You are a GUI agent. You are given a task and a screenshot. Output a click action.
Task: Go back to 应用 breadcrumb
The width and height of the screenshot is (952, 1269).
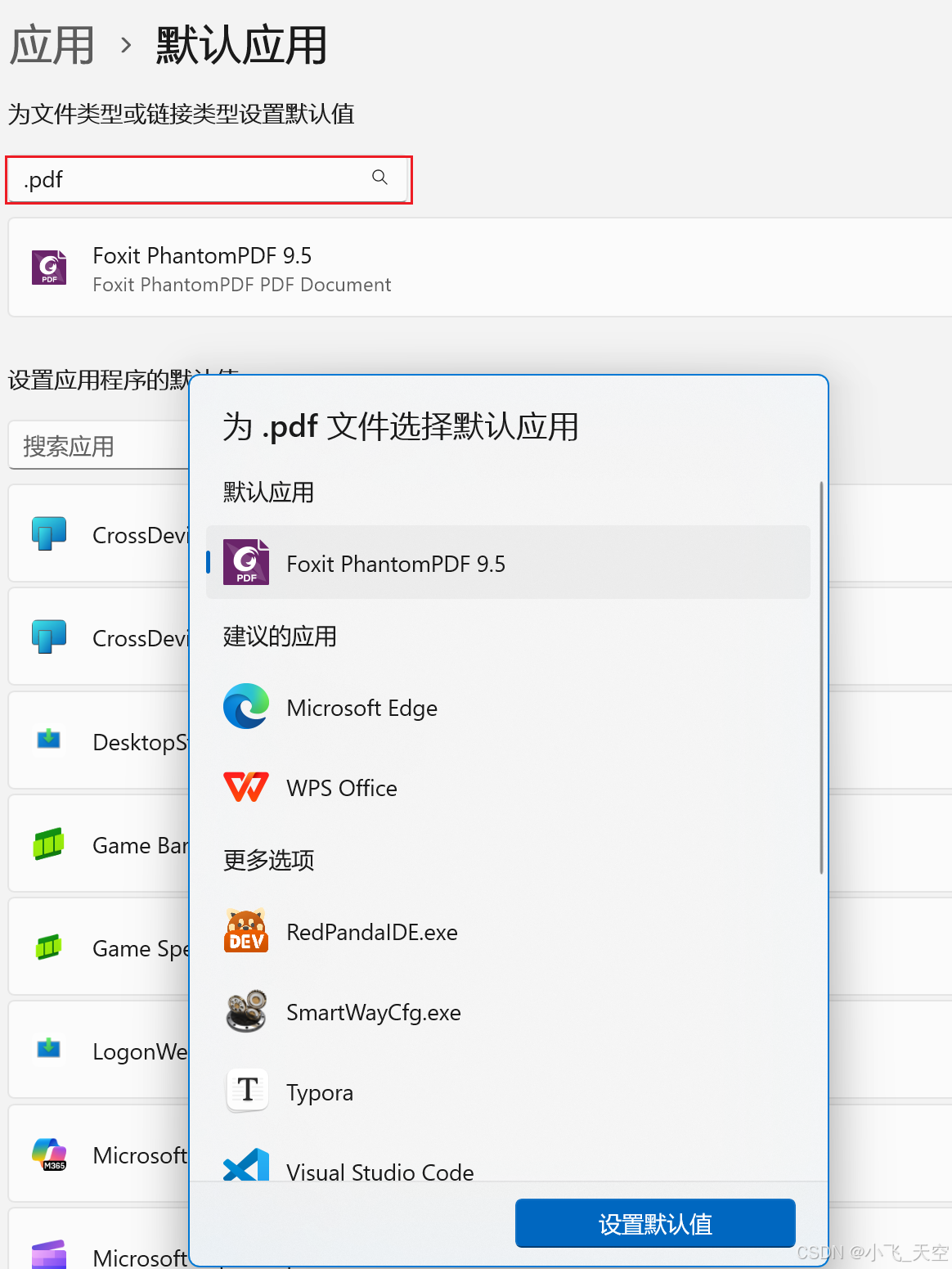(52, 45)
